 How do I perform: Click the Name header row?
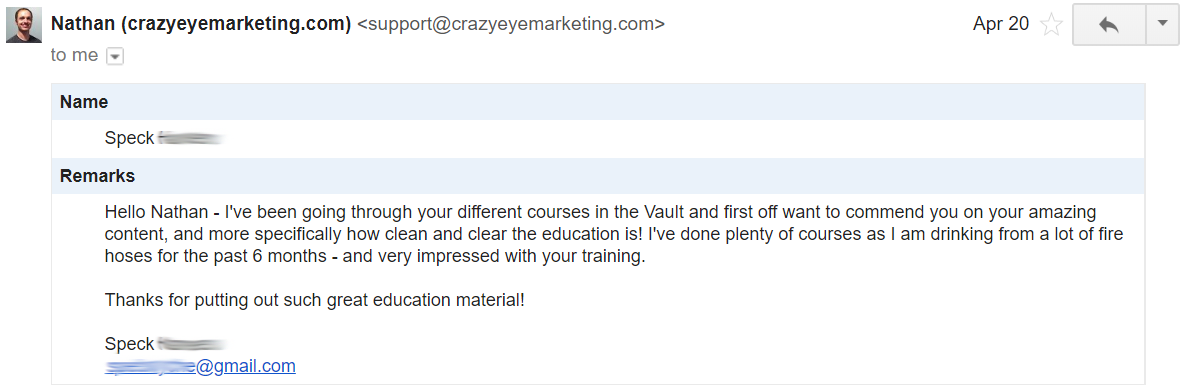[598, 102]
